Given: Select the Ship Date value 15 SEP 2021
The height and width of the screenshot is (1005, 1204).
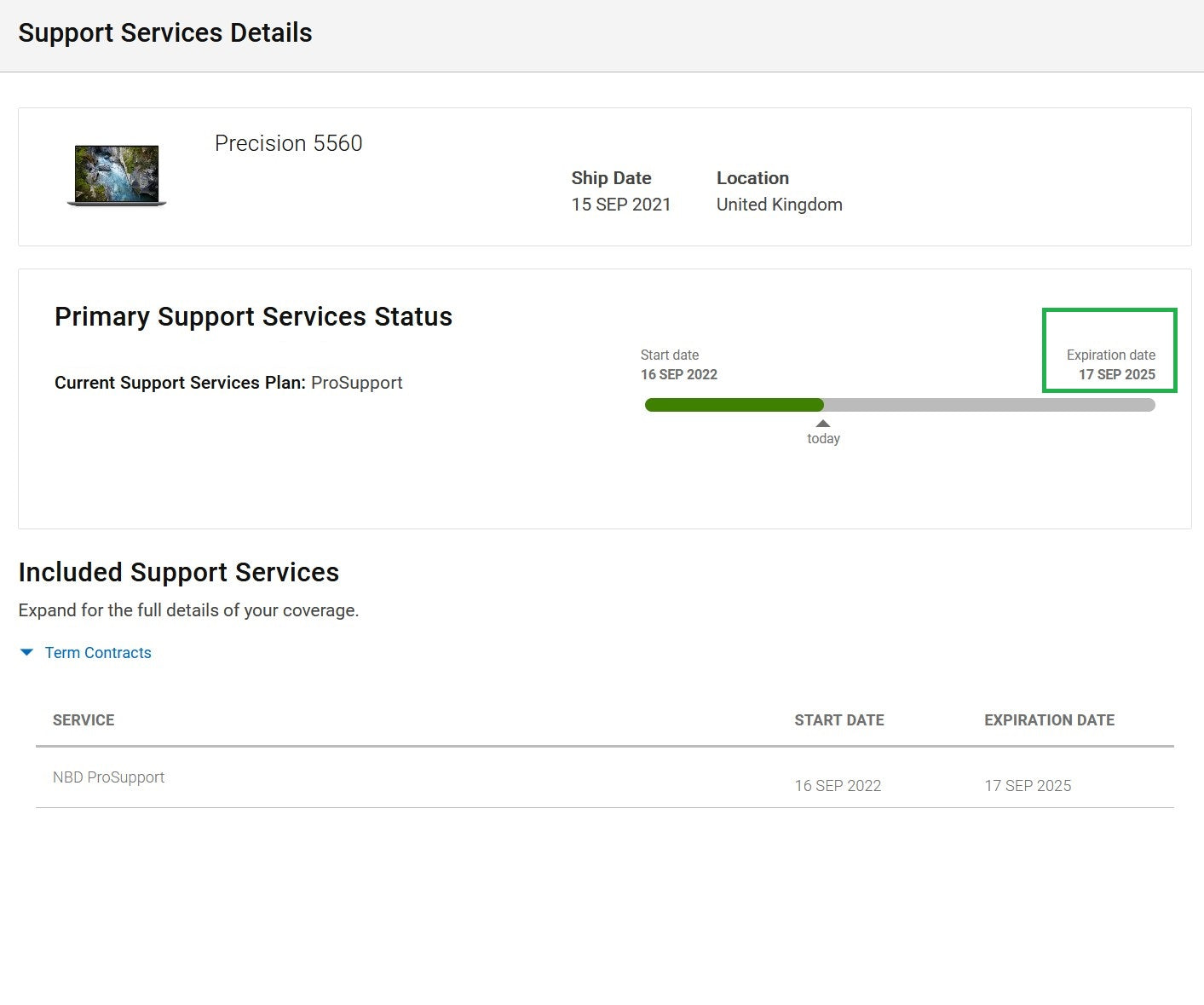Looking at the screenshot, I should click(621, 205).
